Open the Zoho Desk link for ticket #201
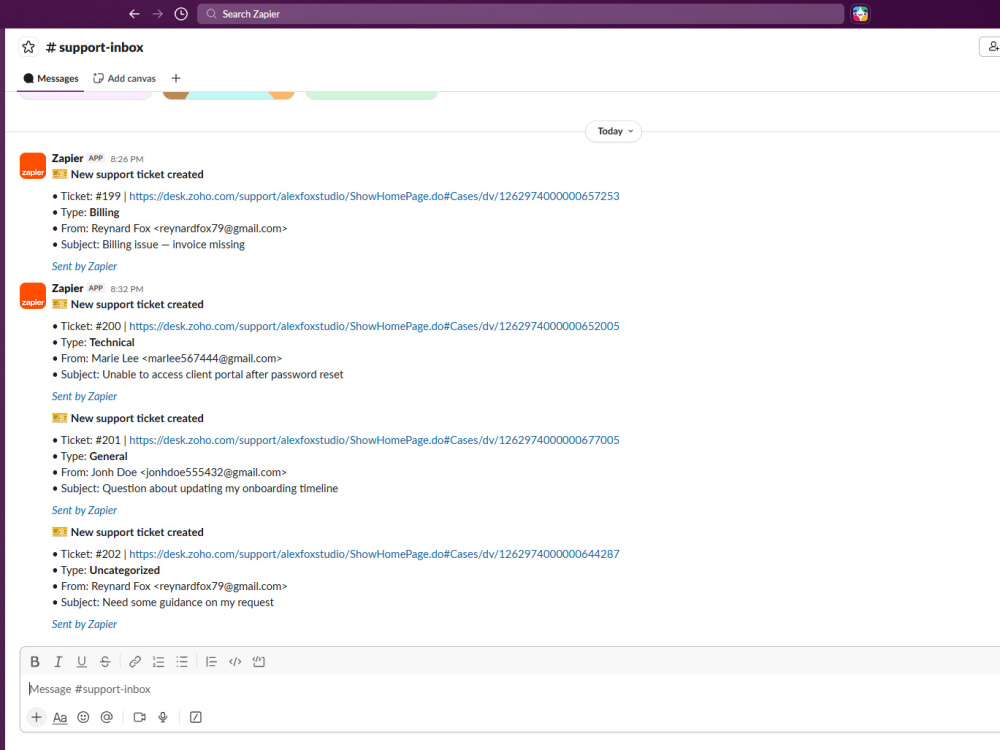Screen dimensions: 1000x750 374,440
